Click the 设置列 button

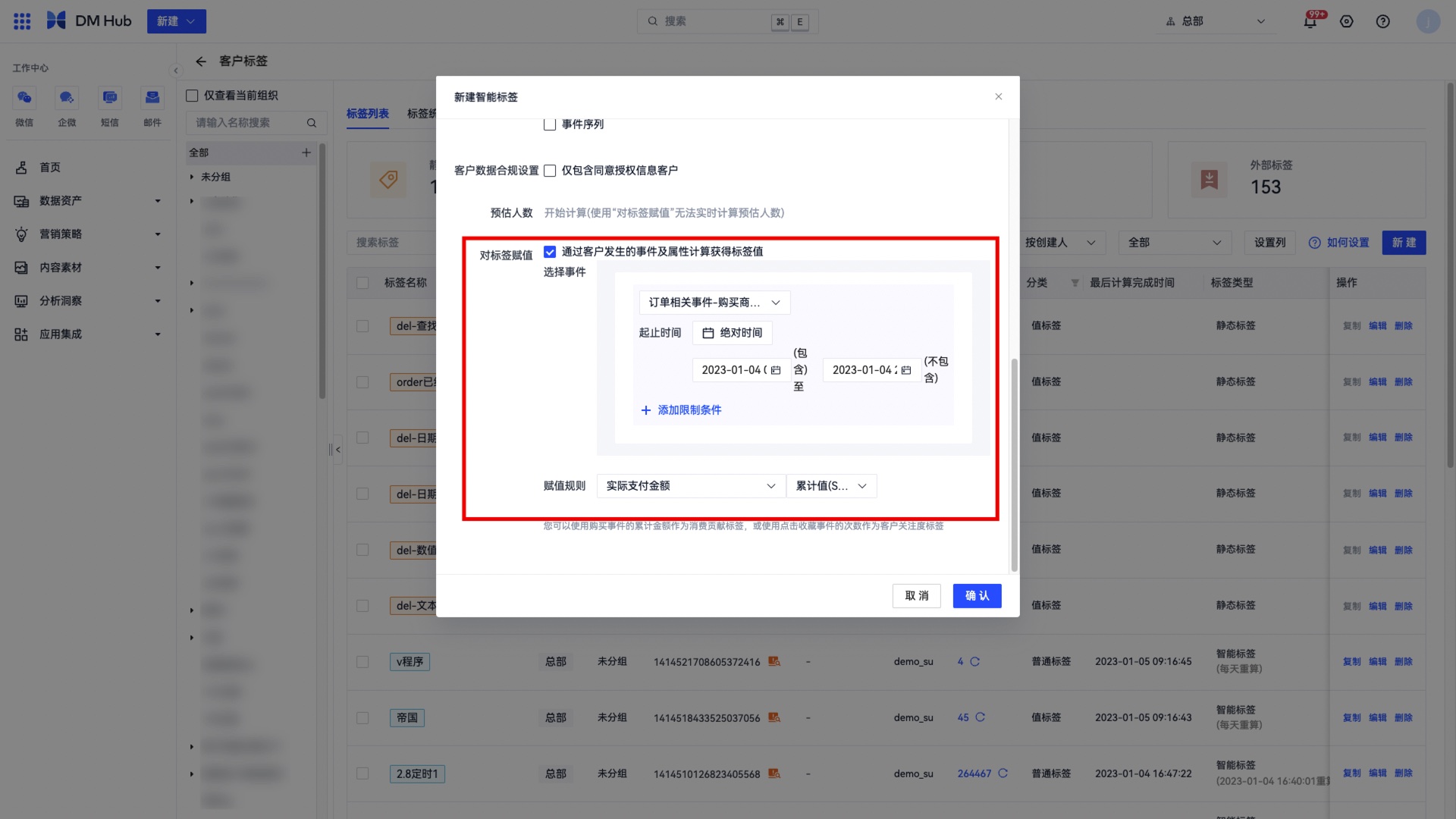(x=1269, y=243)
